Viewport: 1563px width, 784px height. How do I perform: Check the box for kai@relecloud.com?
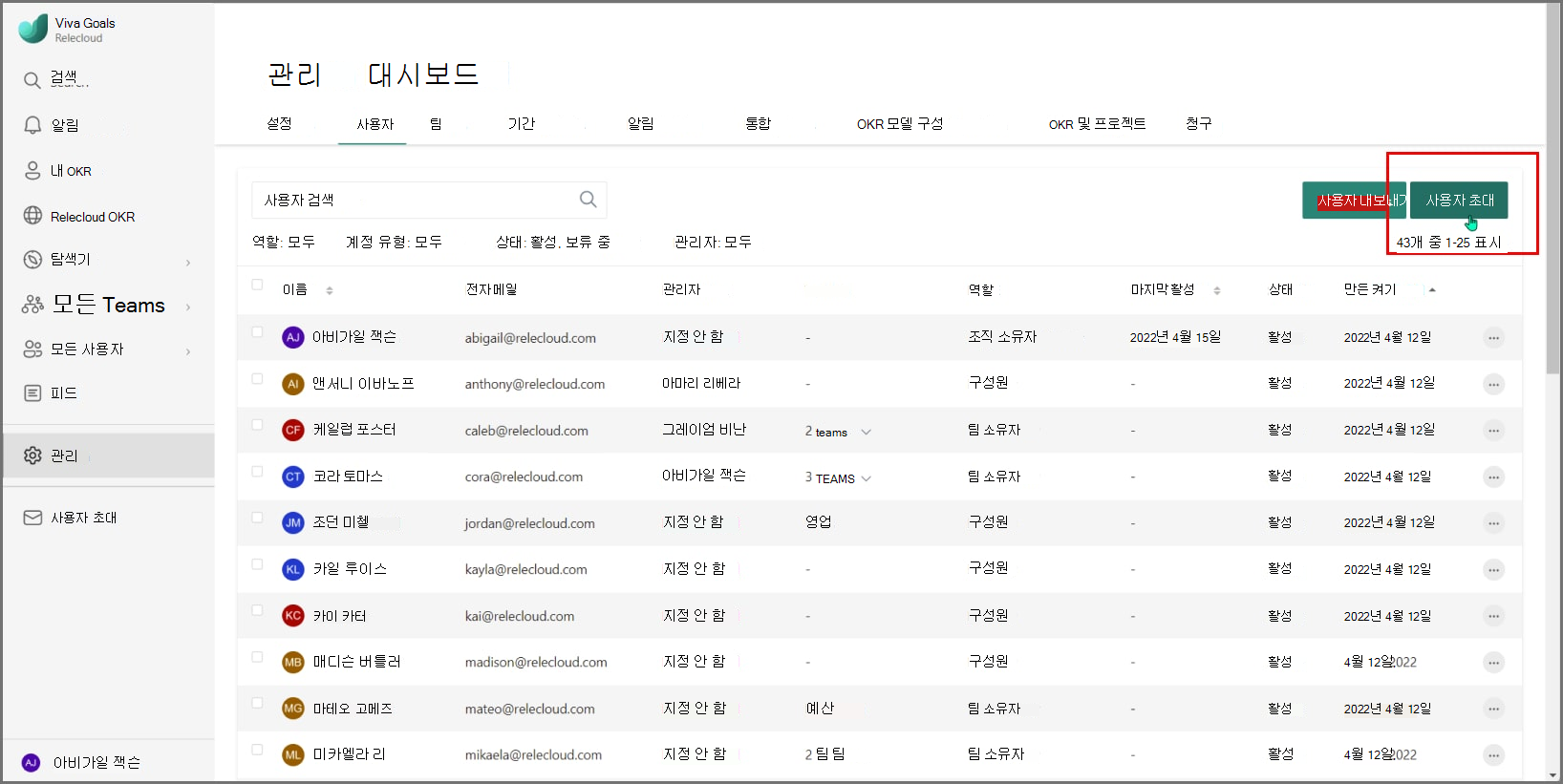257,610
